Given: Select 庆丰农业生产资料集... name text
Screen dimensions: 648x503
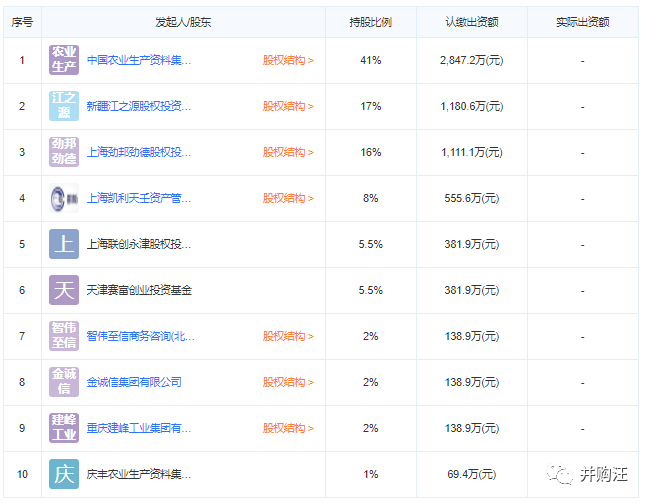Looking at the screenshot, I should (x=139, y=474).
